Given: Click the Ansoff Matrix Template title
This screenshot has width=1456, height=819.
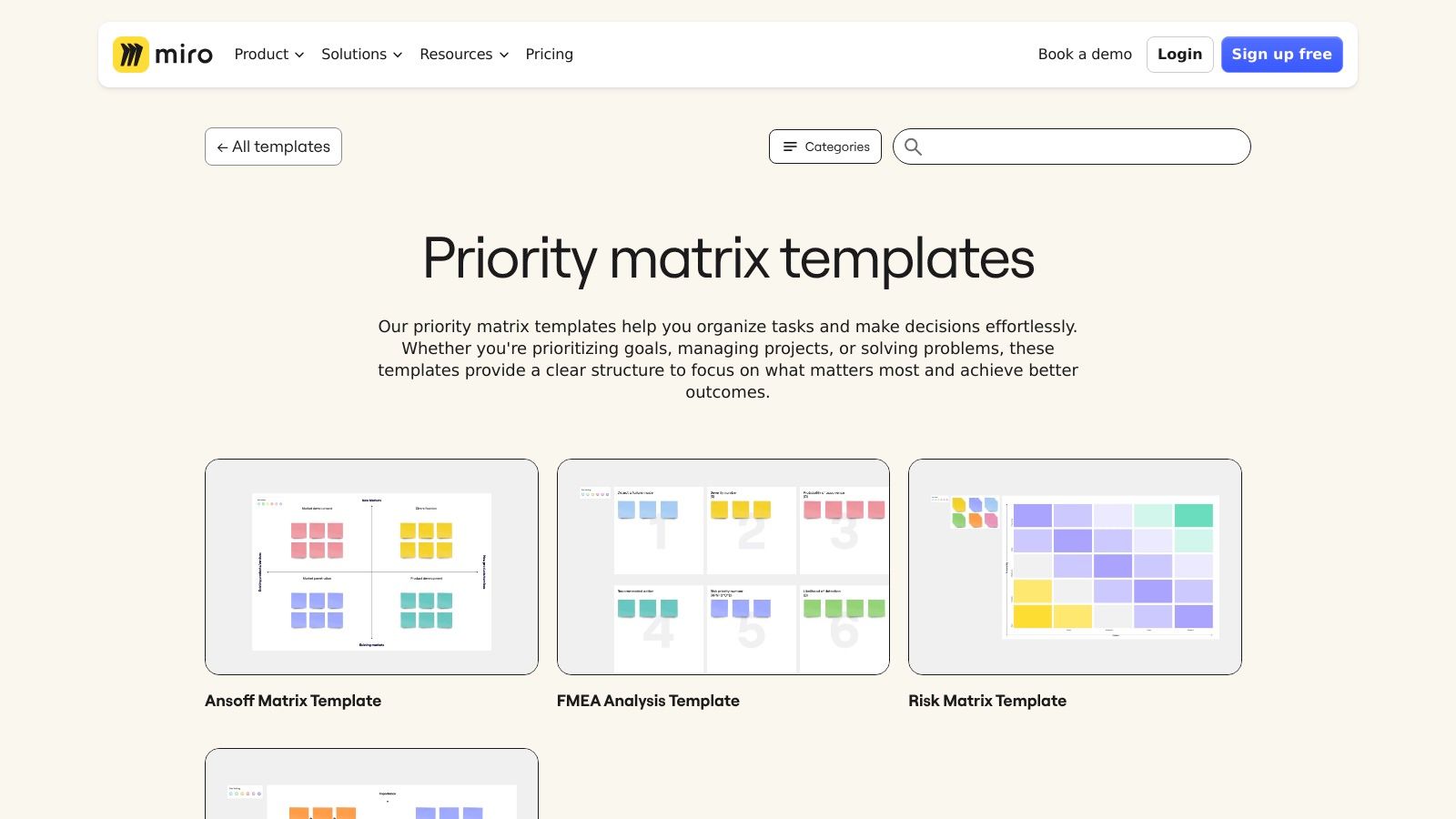Looking at the screenshot, I should pos(293,701).
